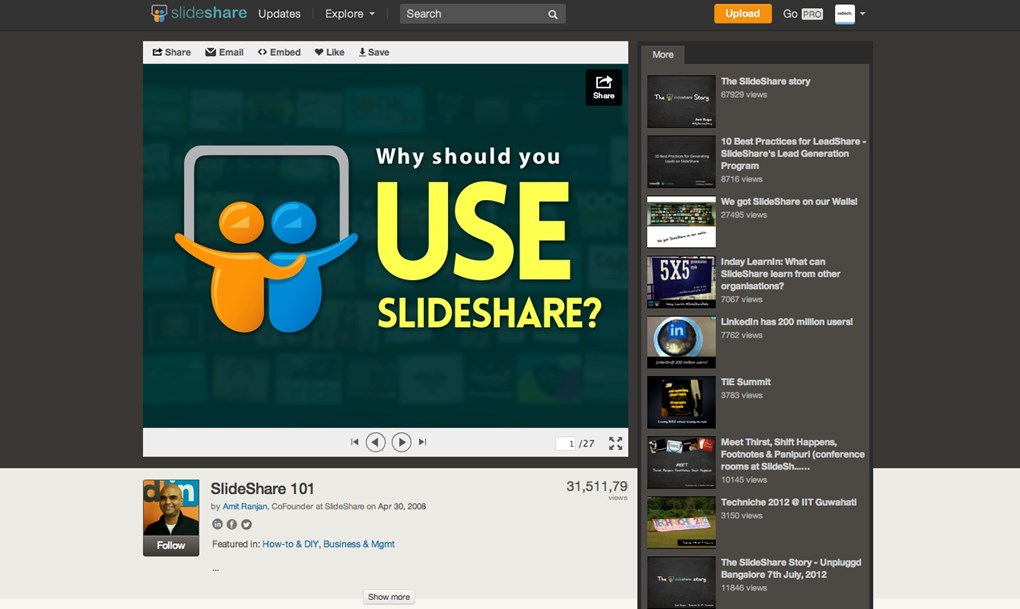The image size is (1020, 609).
Task: Save this presentation
Action: [x=374, y=52]
